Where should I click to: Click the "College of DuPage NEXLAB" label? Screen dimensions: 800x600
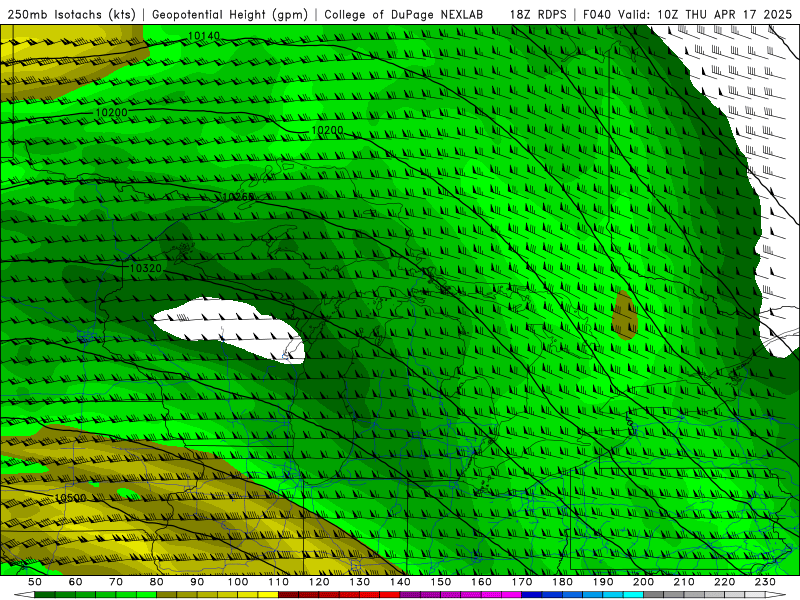(404, 15)
